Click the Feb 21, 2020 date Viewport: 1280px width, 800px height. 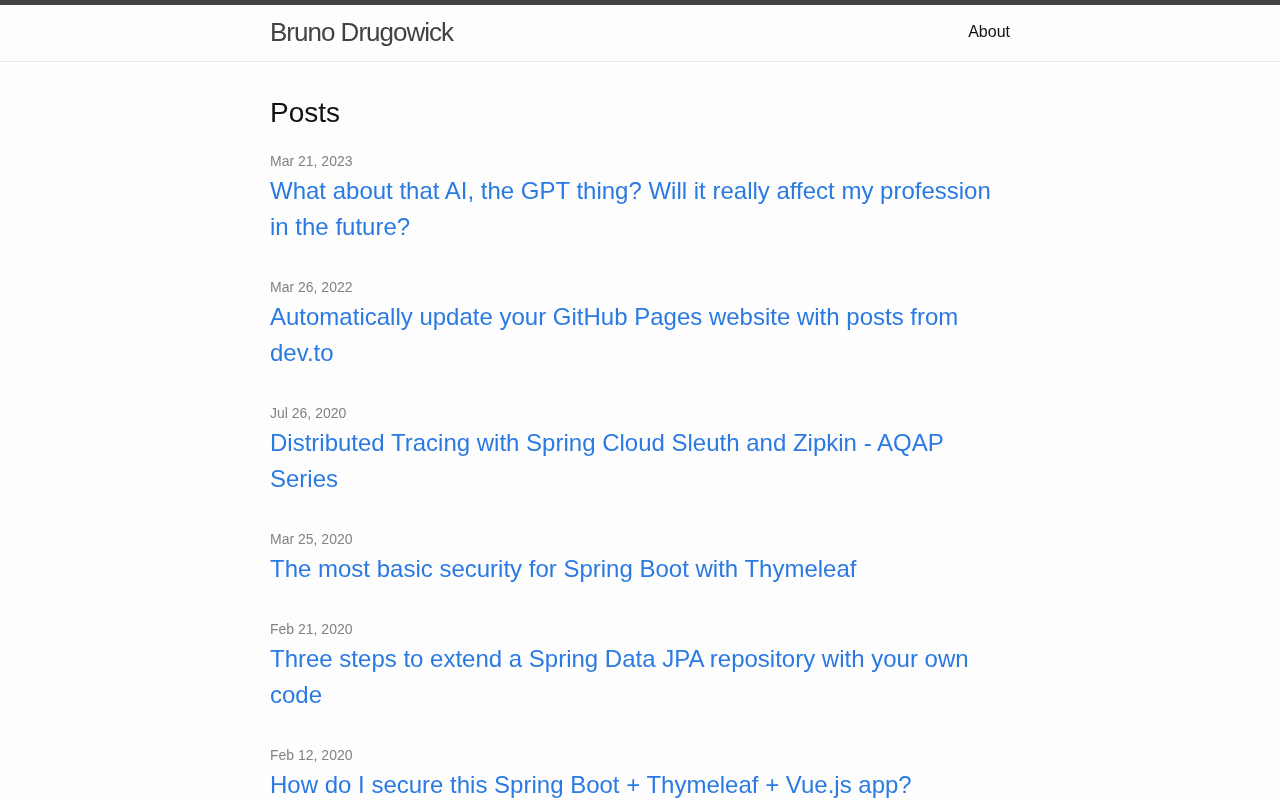[x=311, y=629]
